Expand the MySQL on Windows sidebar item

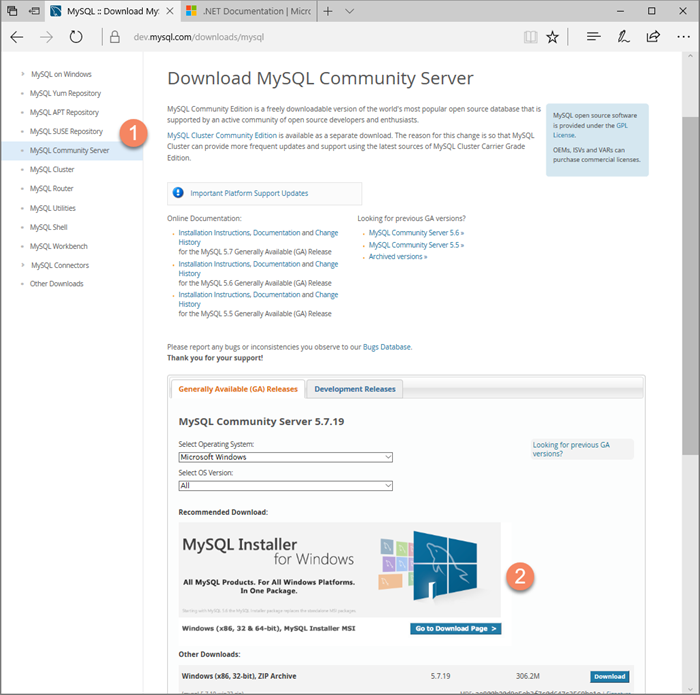point(22,74)
